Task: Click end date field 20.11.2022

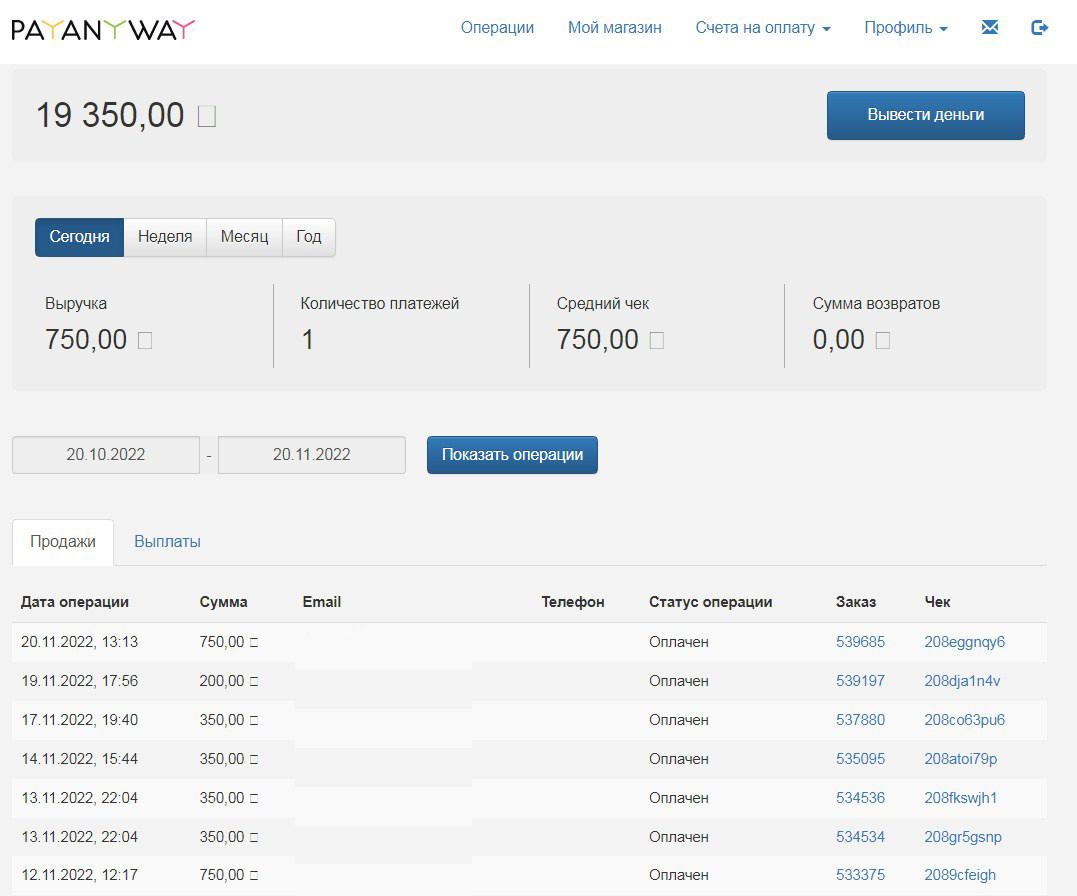Action: (312, 454)
